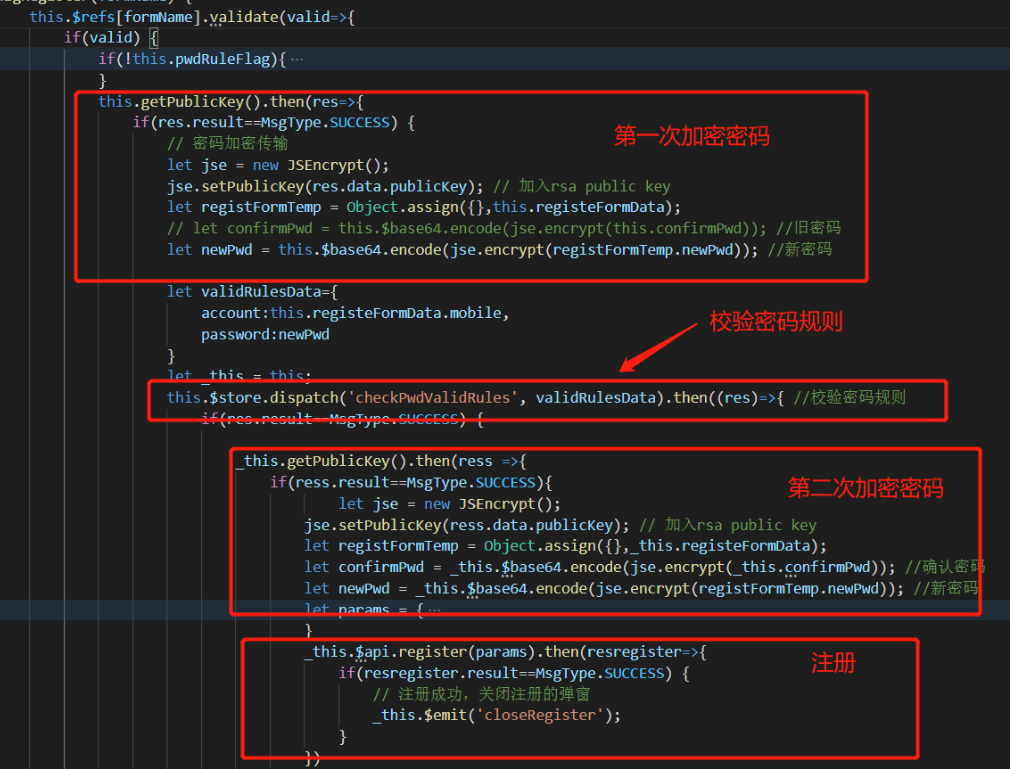Click _this.getPublicKey().then(ress =>{ line
Image resolution: width=1010 pixels, height=769 pixels.
point(381,461)
